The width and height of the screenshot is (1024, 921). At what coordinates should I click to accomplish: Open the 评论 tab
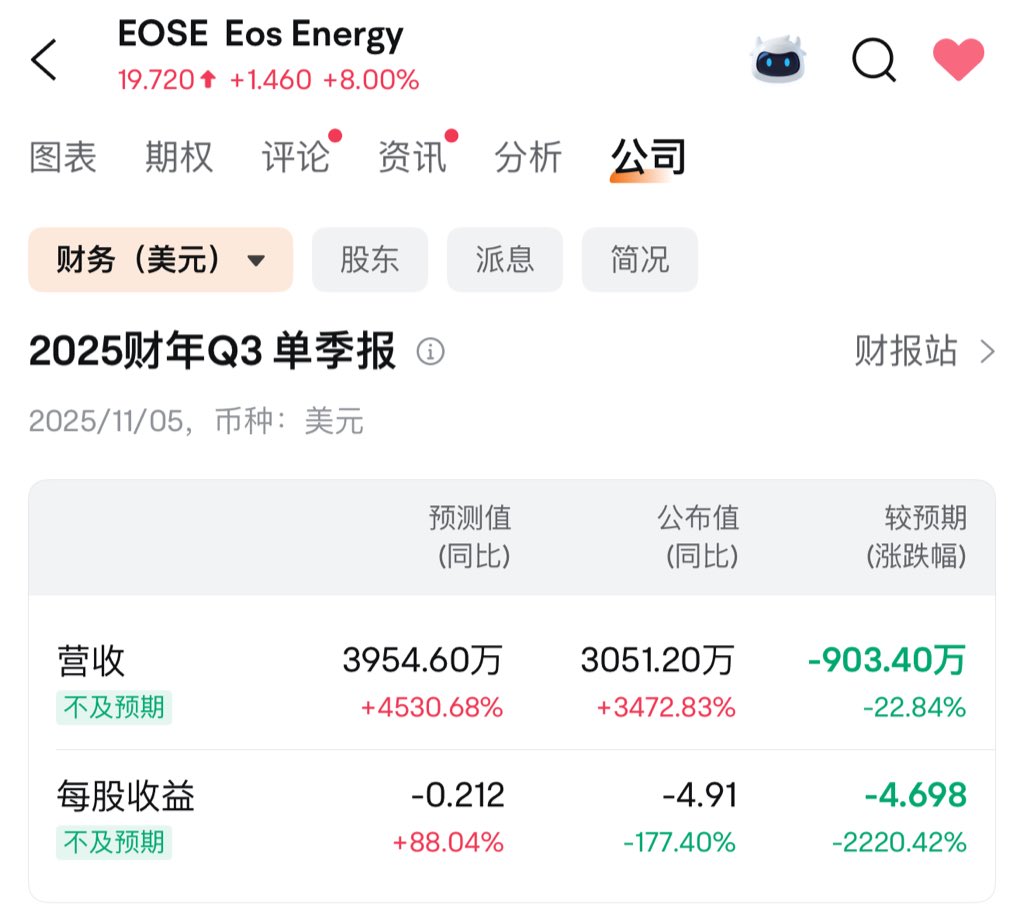(295, 157)
